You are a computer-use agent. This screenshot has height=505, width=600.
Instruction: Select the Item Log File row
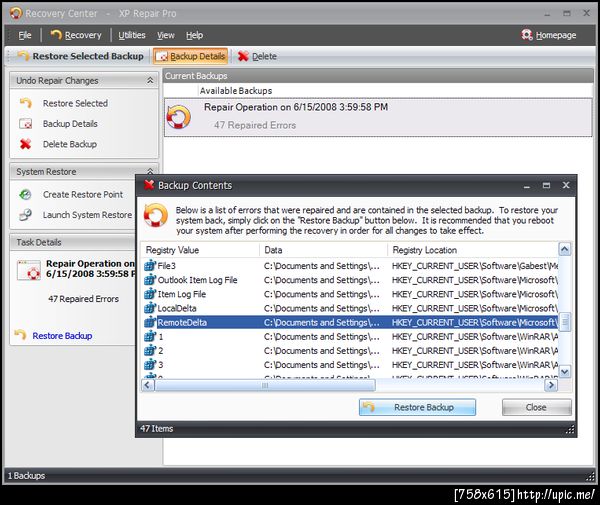click(x=351, y=294)
